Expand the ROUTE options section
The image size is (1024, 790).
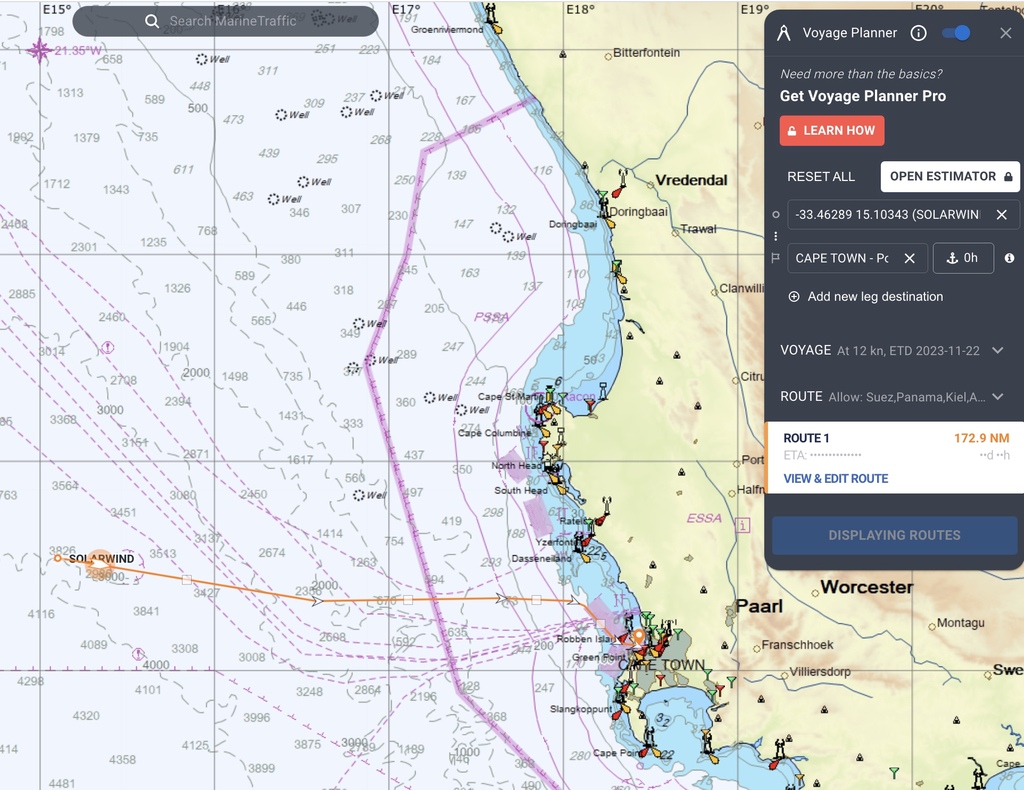[x=893, y=397]
